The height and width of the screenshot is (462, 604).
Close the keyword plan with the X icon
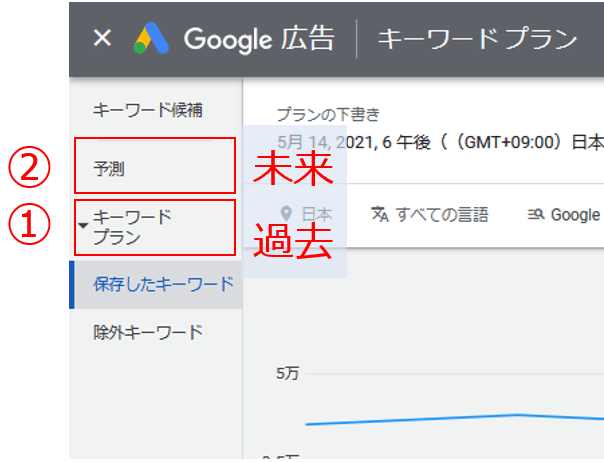(102, 38)
